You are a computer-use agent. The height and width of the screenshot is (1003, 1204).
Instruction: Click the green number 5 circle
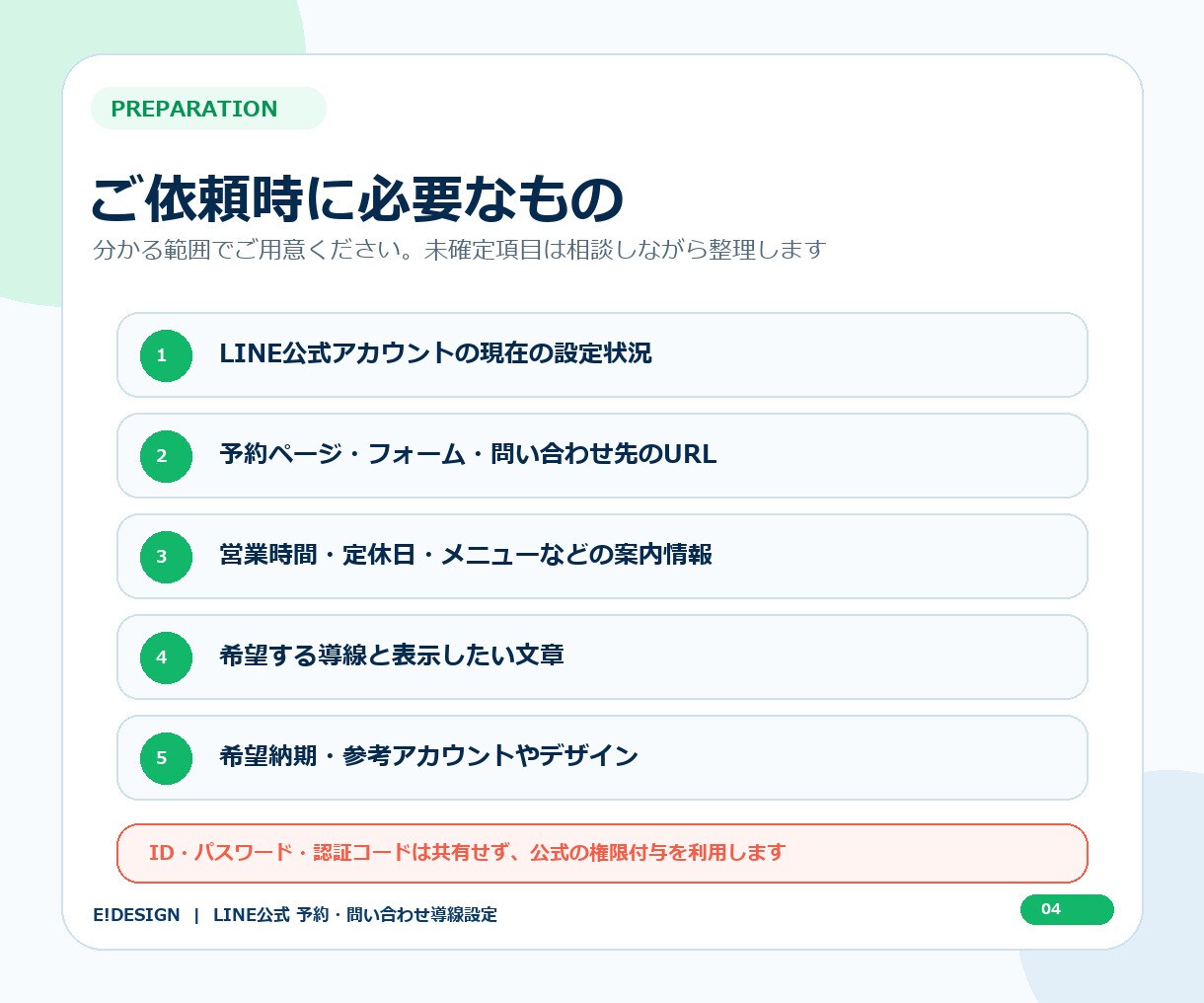166,758
